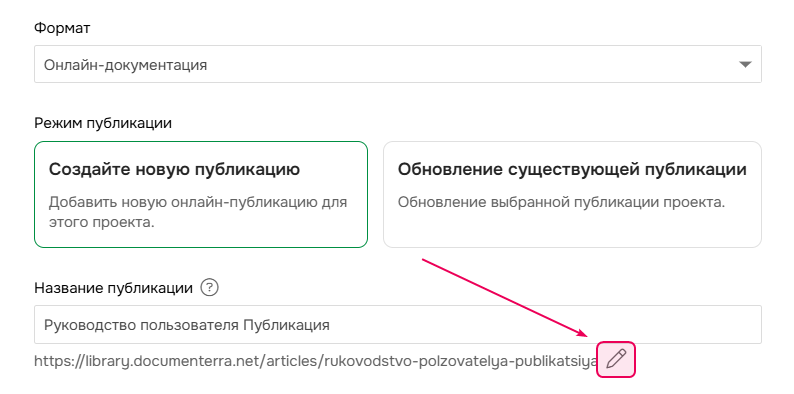The width and height of the screenshot is (794, 394).
Task: Click the Режим публикации label
Action: coord(103,123)
